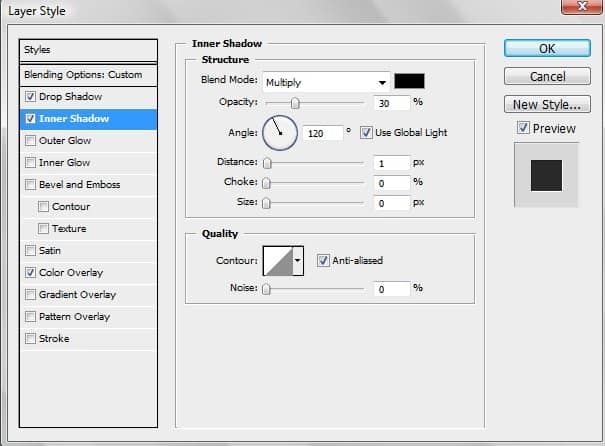Screen dimensions: 605x446
Task: Enable the Texture checkbox
Action: point(44,228)
